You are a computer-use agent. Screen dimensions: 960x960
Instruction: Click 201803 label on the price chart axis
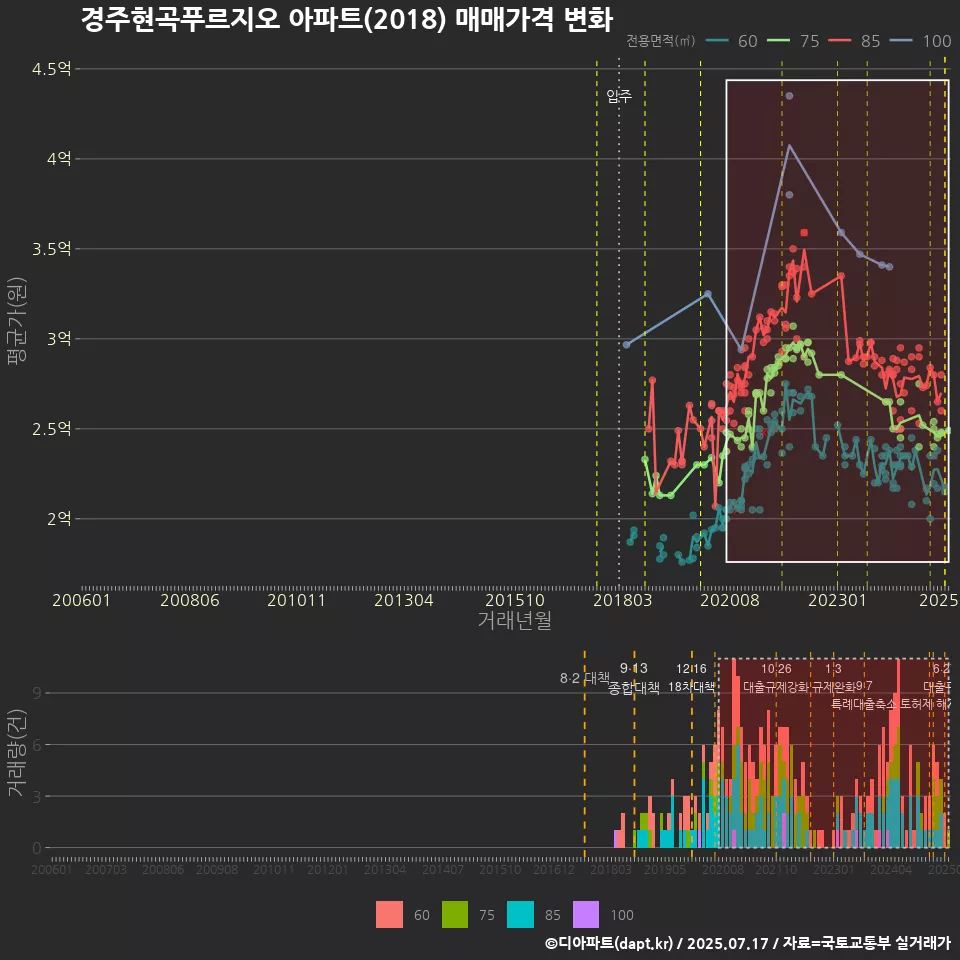tap(623, 600)
